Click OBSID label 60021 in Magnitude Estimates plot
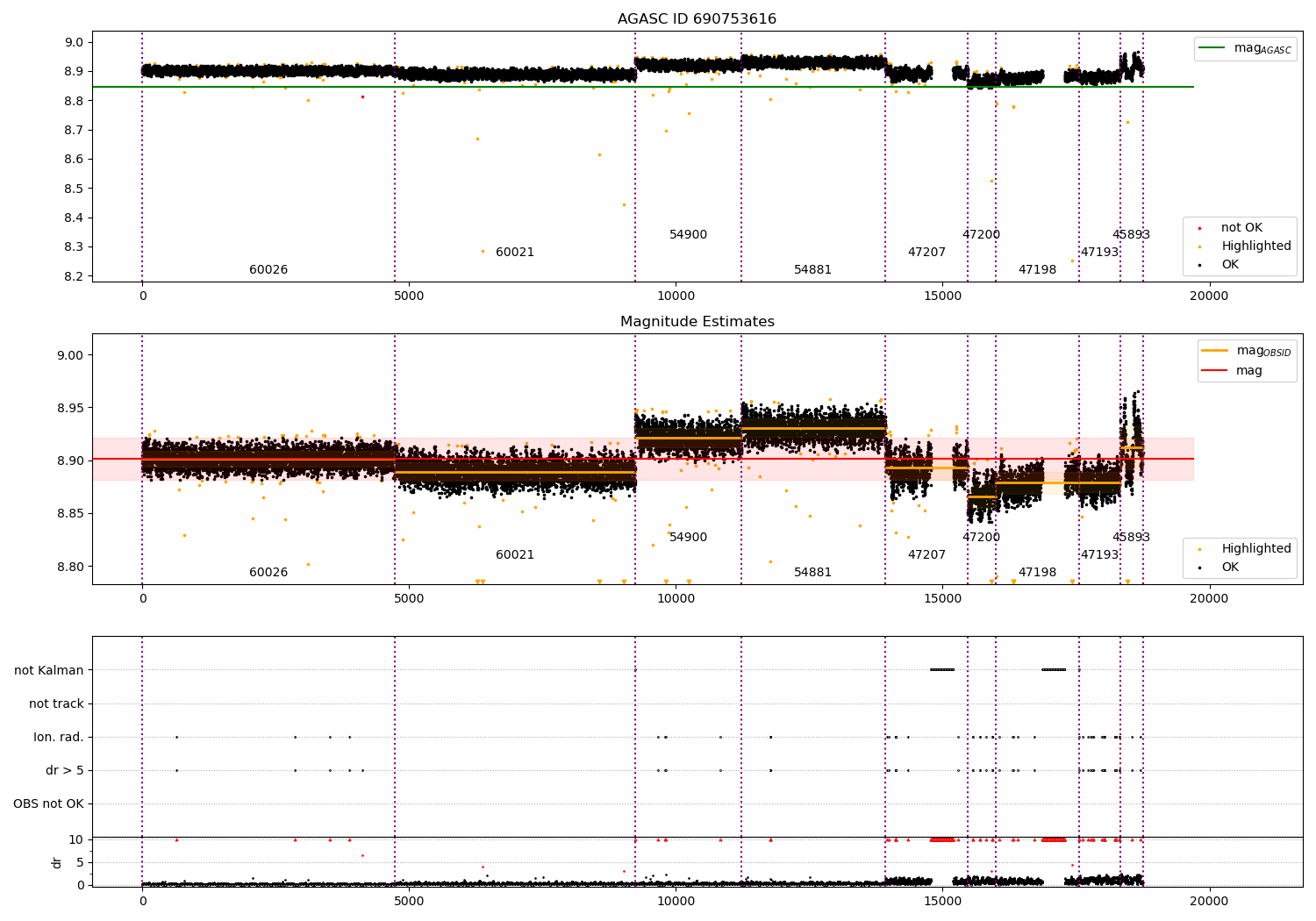This screenshot has height=921, width=1316. pyautogui.click(x=515, y=555)
